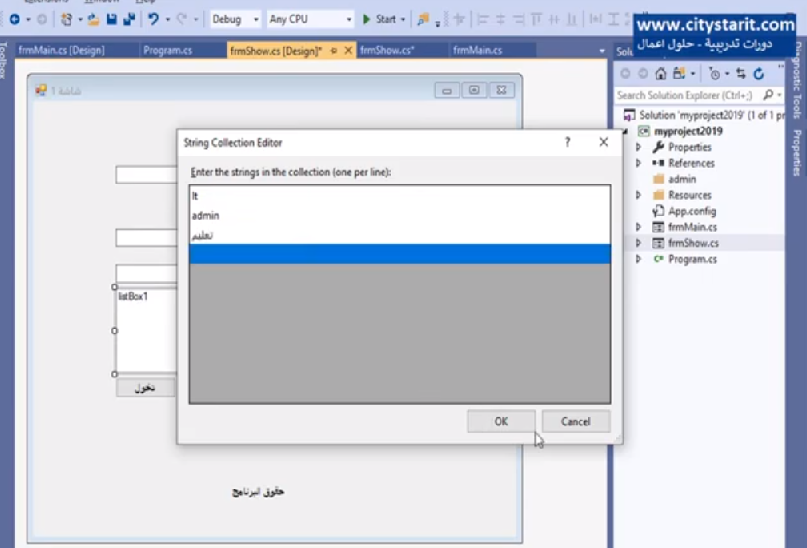The width and height of the screenshot is (807, 548).
Task: Click the Save All toolbar icon
Action: (x=129, y=19)
